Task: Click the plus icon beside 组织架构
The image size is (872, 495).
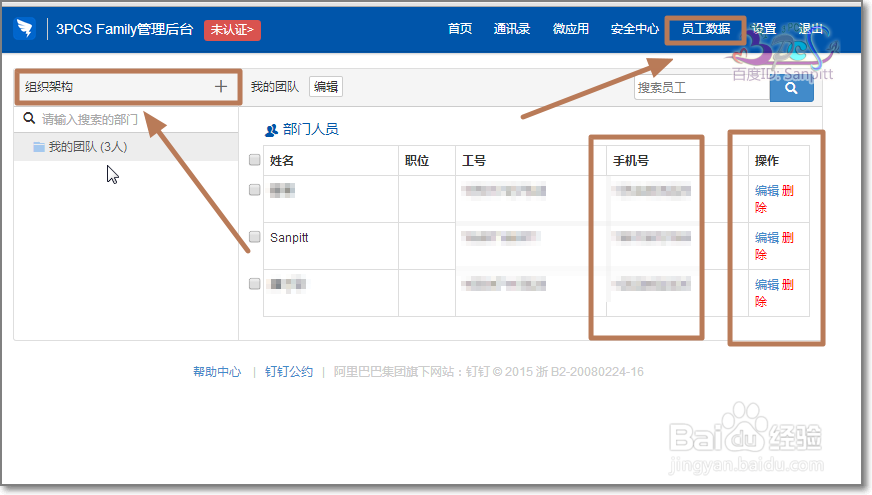Action: pyautogui.click(x=221, y=86)
